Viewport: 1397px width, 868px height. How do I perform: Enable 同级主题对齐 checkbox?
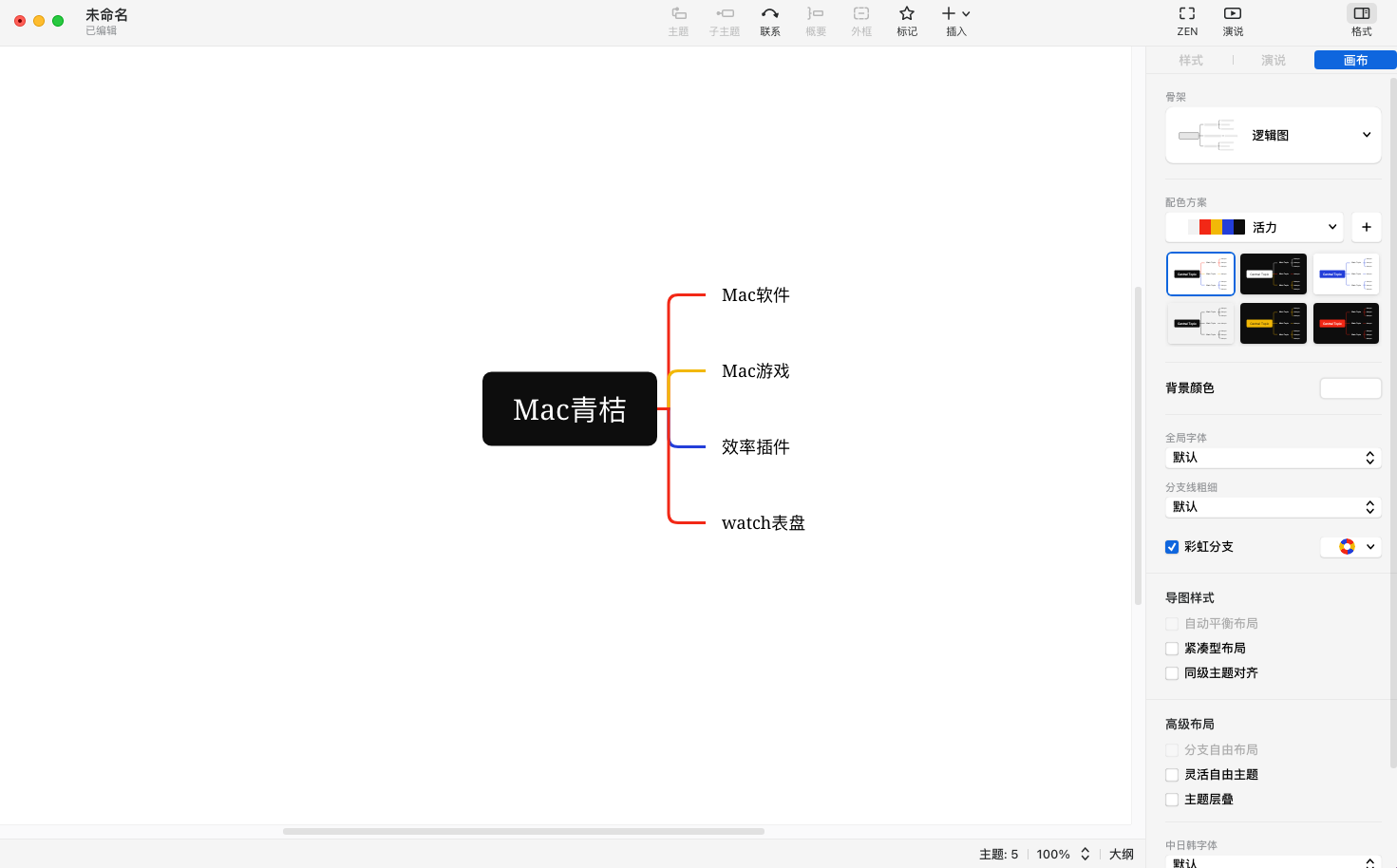click(x=1172, y=673)
